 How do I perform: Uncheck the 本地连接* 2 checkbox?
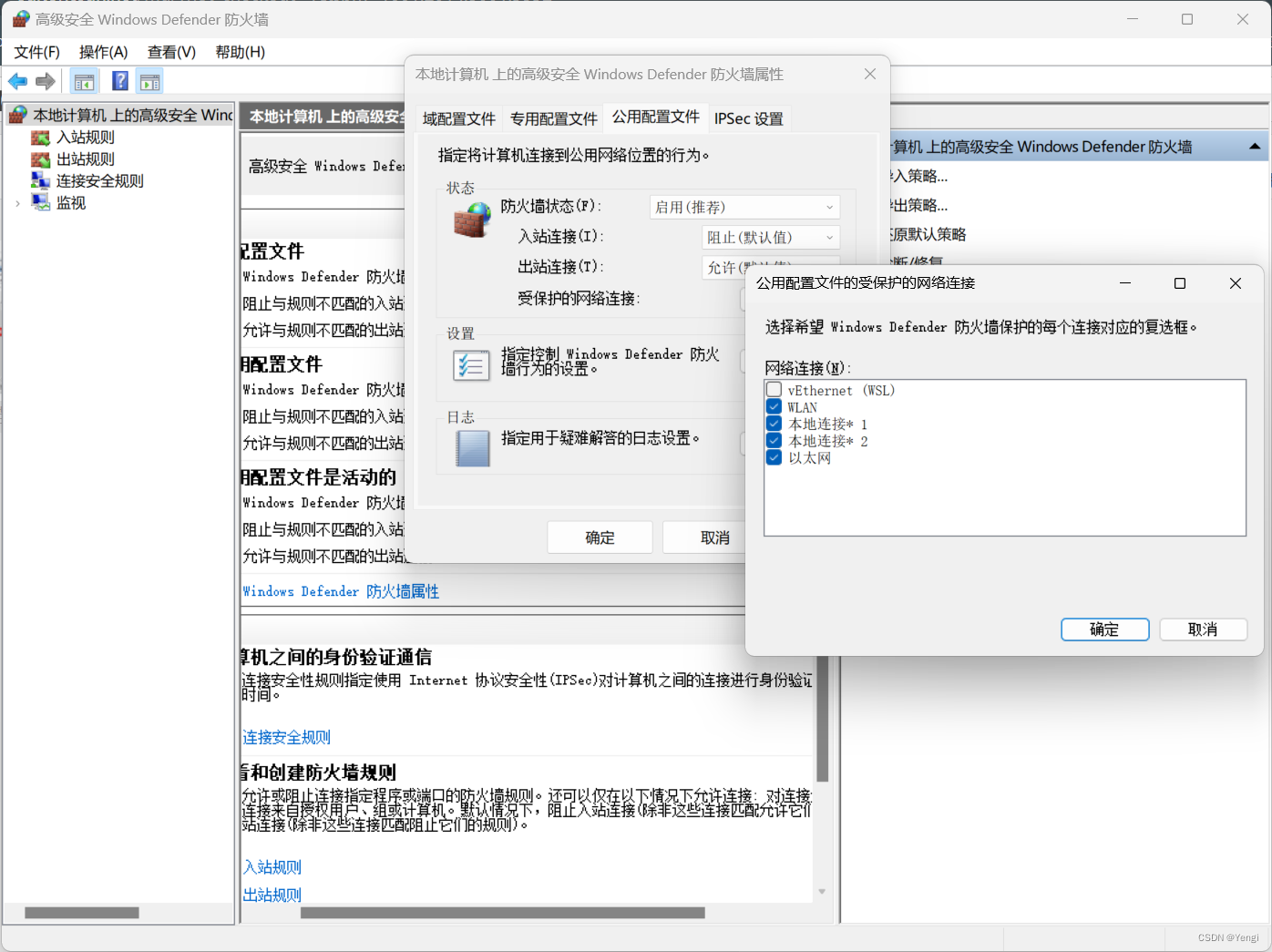774,441
